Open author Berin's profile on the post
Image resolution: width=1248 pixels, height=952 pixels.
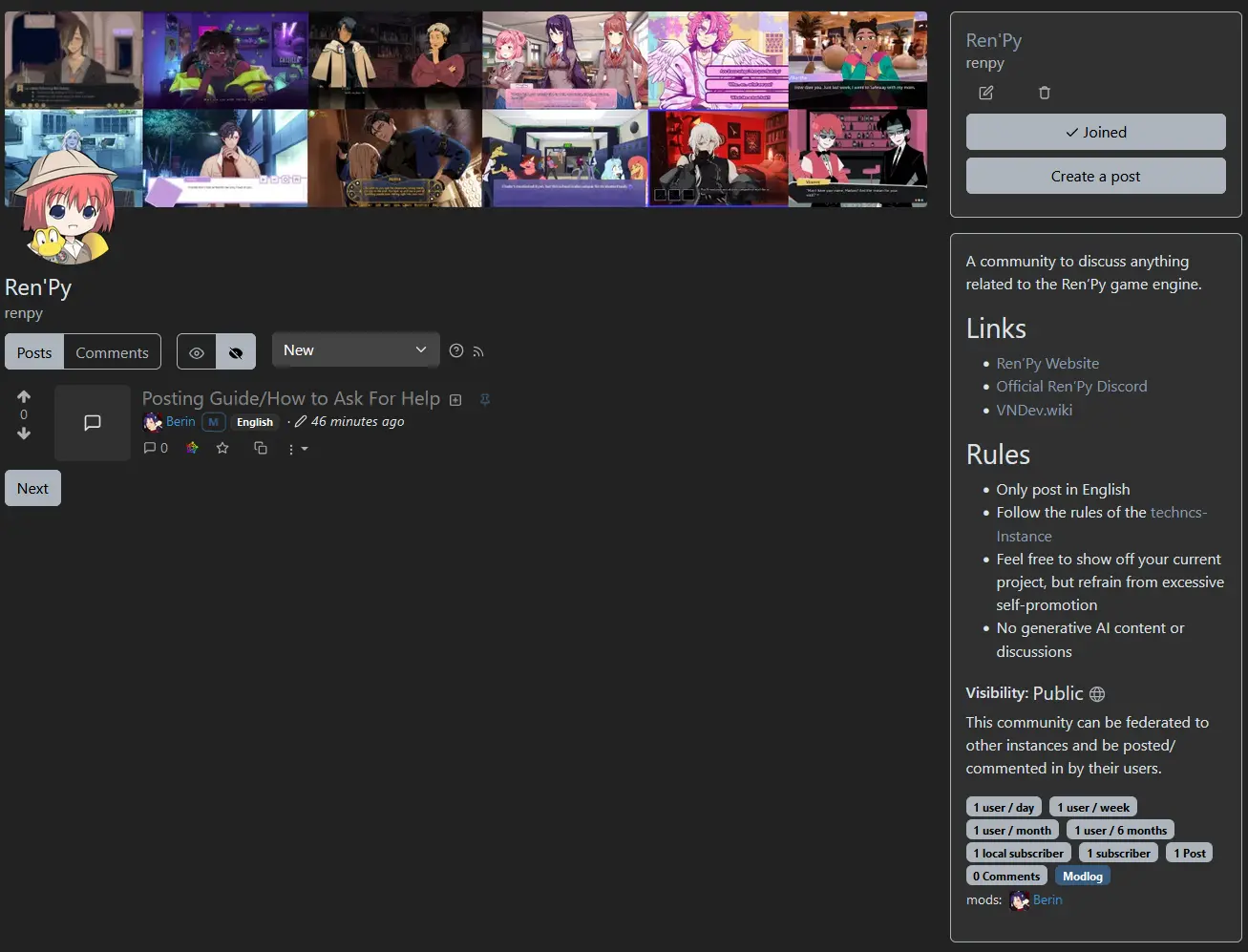coord(180,421)
